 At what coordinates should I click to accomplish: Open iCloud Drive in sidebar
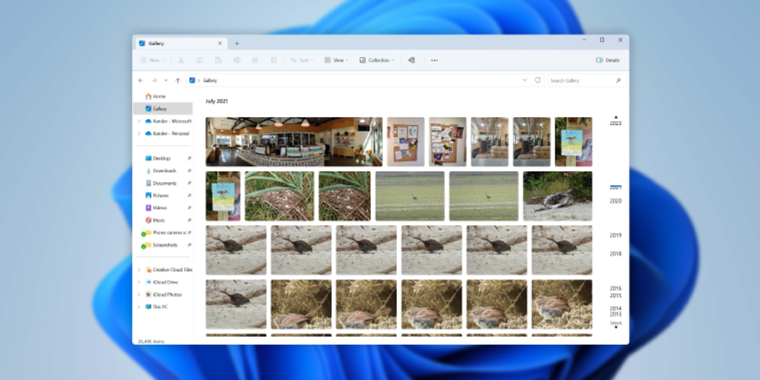162,282
